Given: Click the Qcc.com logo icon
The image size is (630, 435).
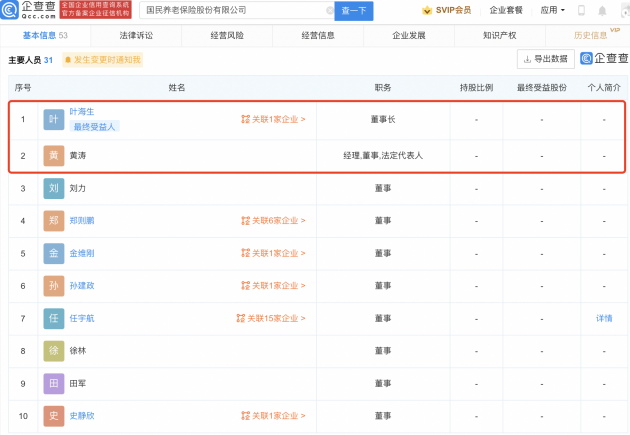Looking at the screenshot, I should coord(9,10).
